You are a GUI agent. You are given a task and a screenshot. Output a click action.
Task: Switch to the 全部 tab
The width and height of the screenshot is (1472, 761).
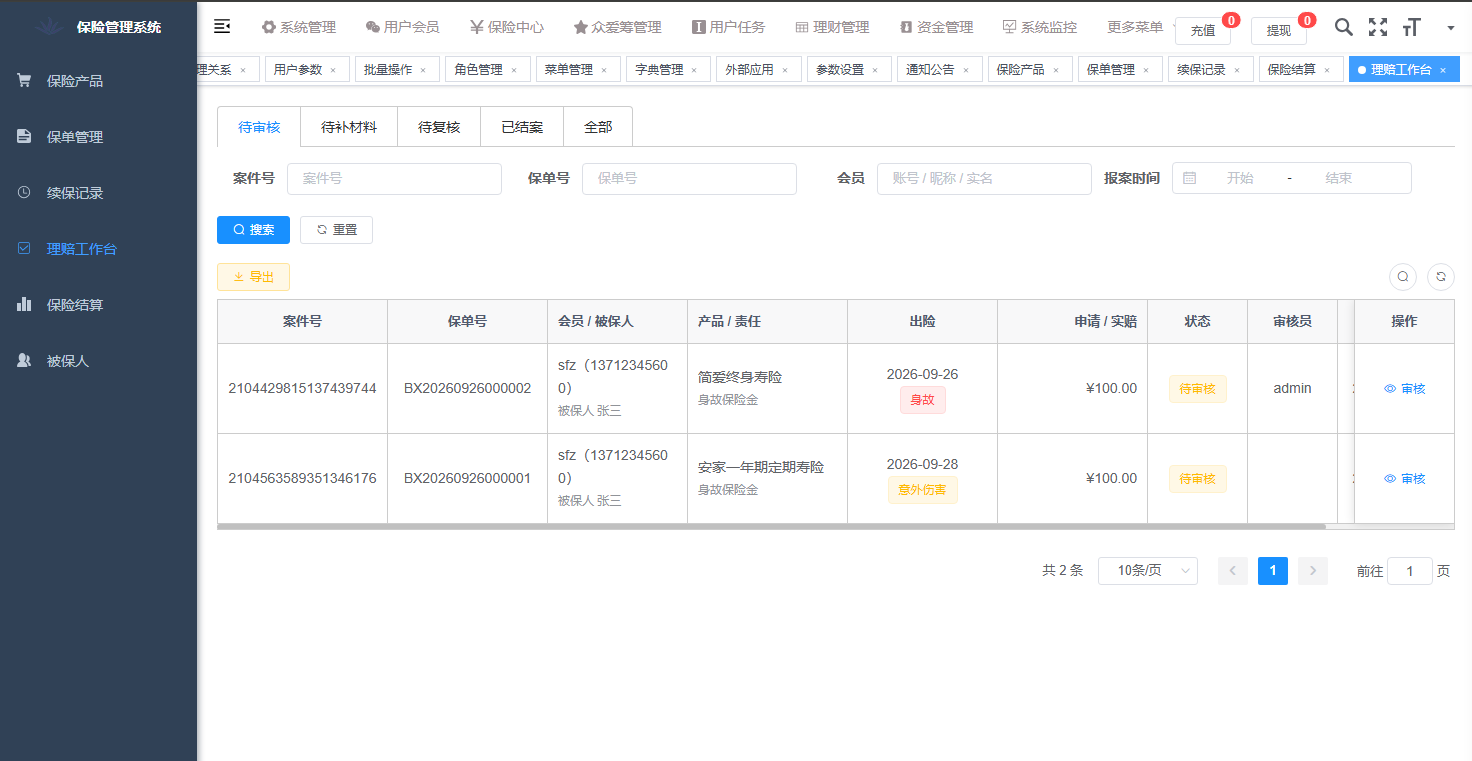point(598,127)
